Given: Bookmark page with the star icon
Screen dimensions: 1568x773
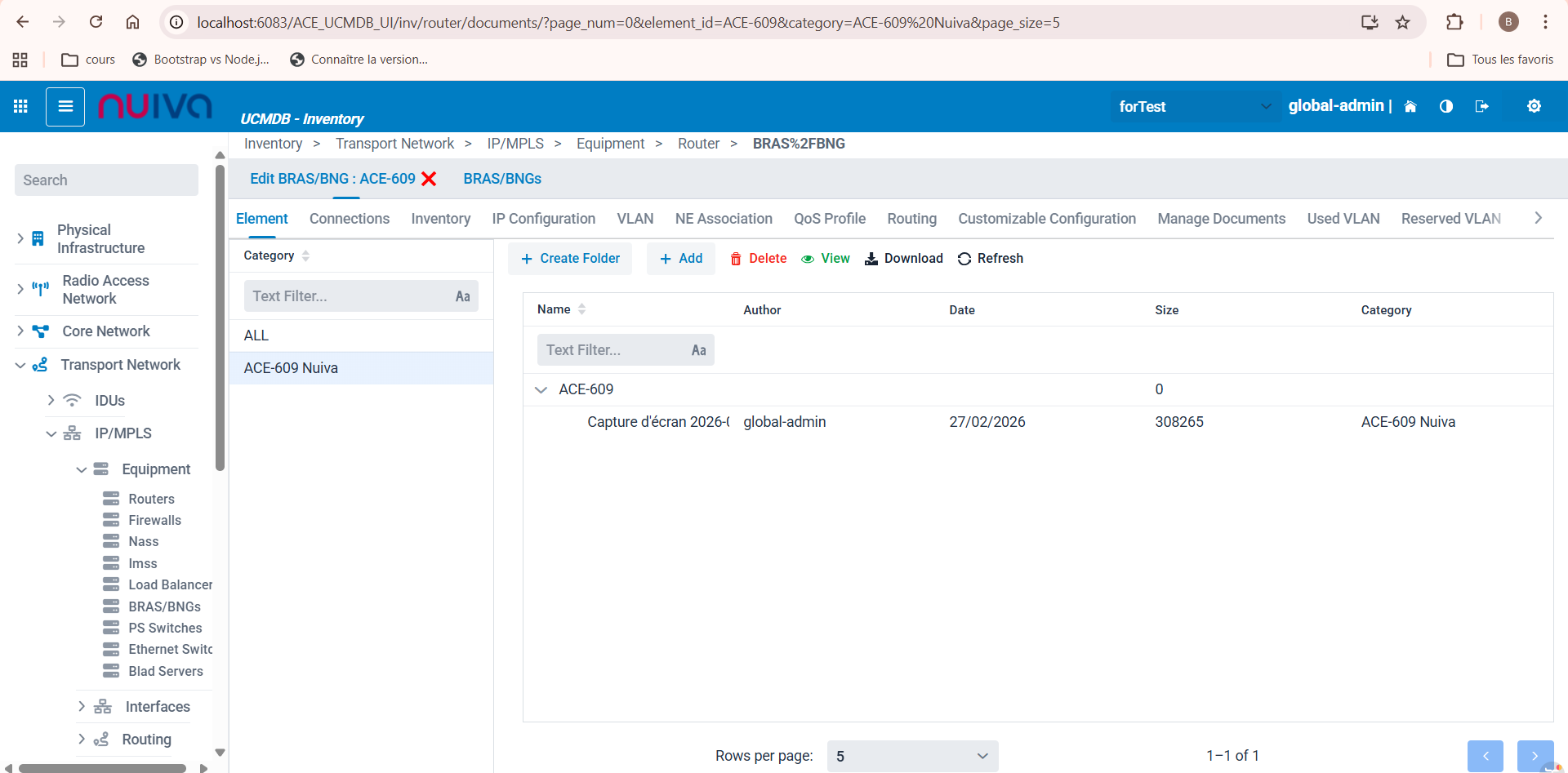Looking at the screenshot, I should click(x=1402, y=23).
